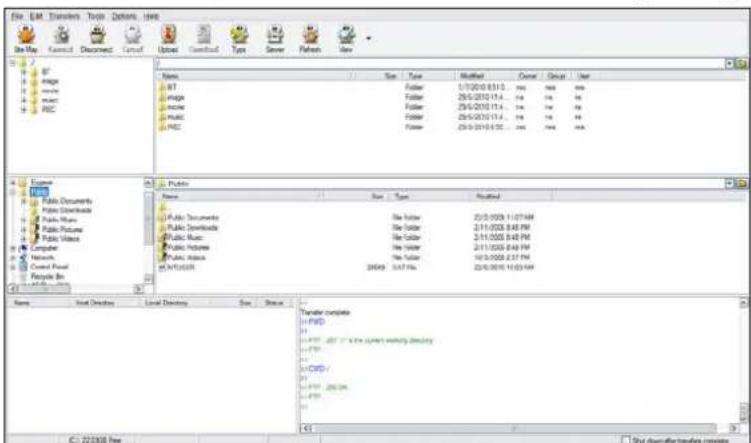This screenshot has width=751, height=443.
Task: Select Public Pictures in the local file list
Action: click(184, 248)
